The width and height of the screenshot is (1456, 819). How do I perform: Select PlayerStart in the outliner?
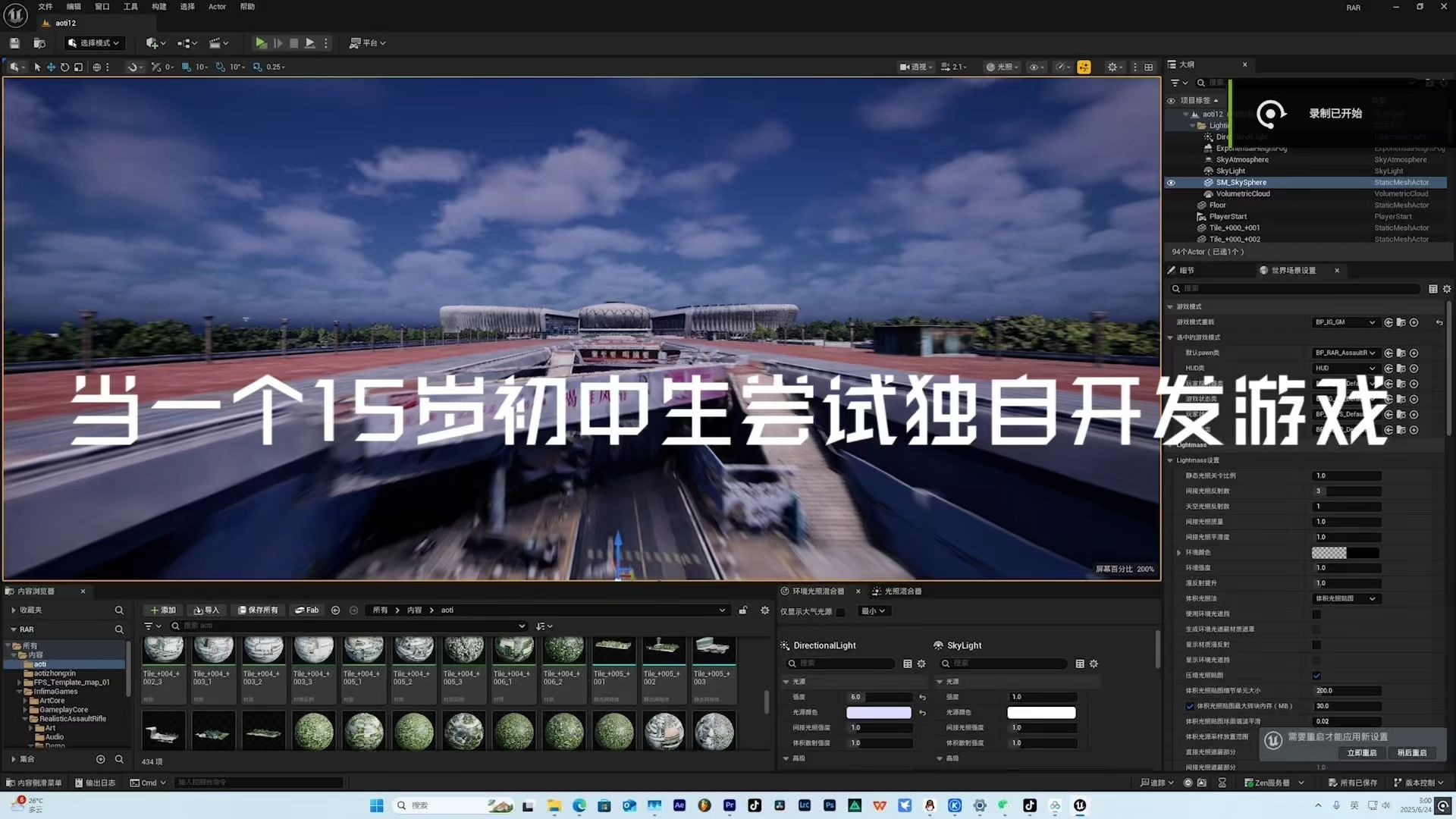[x=1228, y=217]
